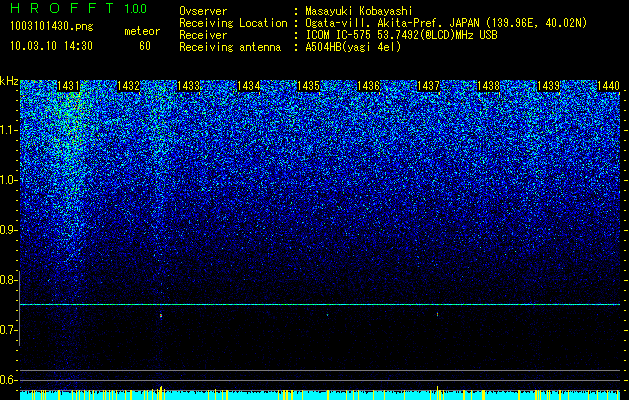629x400 pixels.
Task: Click the 1.1 frequency axis label
Action: coord(8,130)
